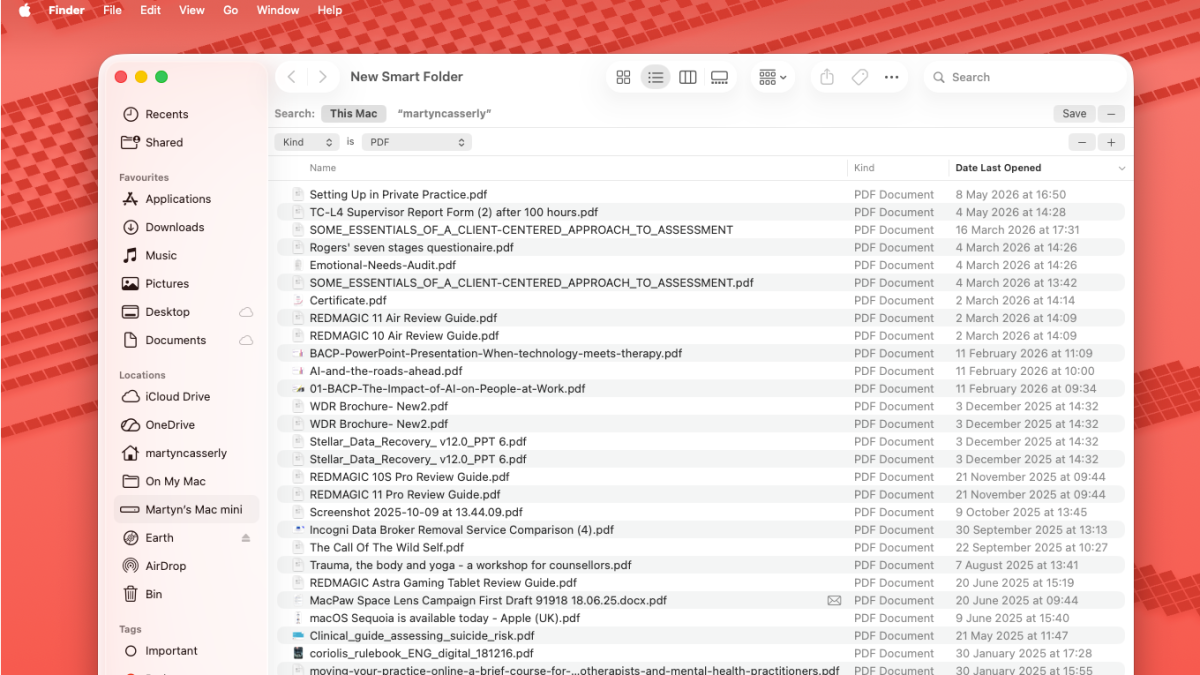This screenshot has height=675, width=1200.
Task: Add a new search criteria row
Action: click(x=1111, y=142)
